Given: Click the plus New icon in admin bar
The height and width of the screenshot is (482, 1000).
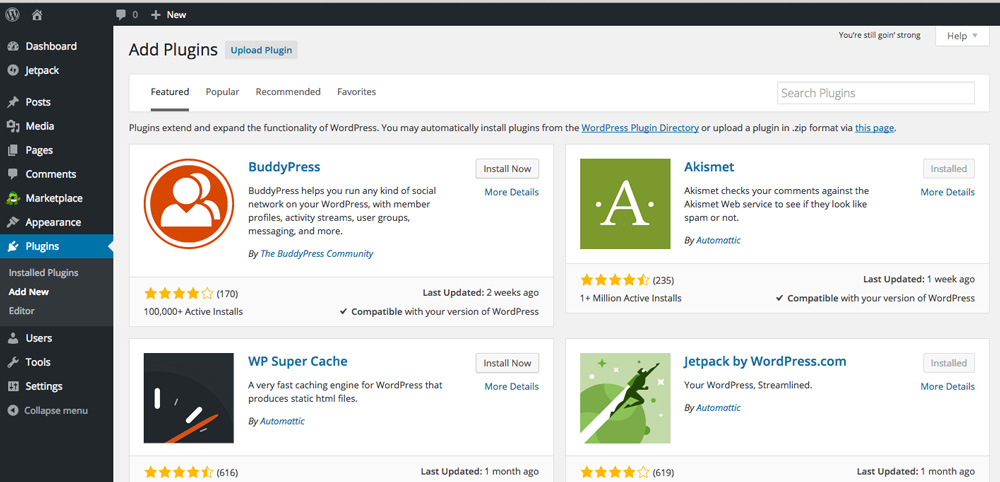Looking at the screenshot, I should tap(156, 14).
